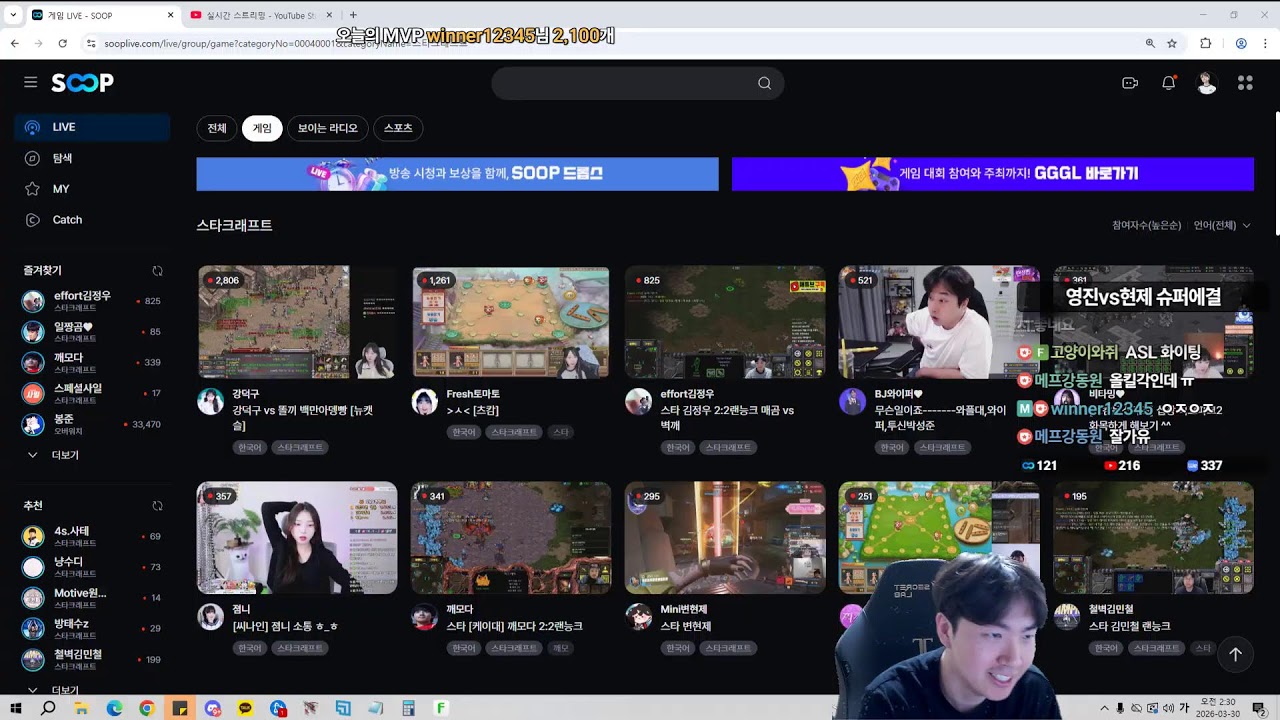Open 깨모다 channel in favorites sidebar
The width and height of the screenshot is (1280, 720).
92,362
